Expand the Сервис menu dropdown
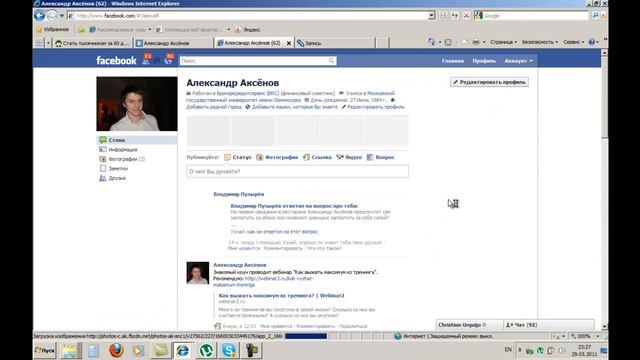Image resolution: width=640 pixels, height=360 pixels. [x=573, y=42]
